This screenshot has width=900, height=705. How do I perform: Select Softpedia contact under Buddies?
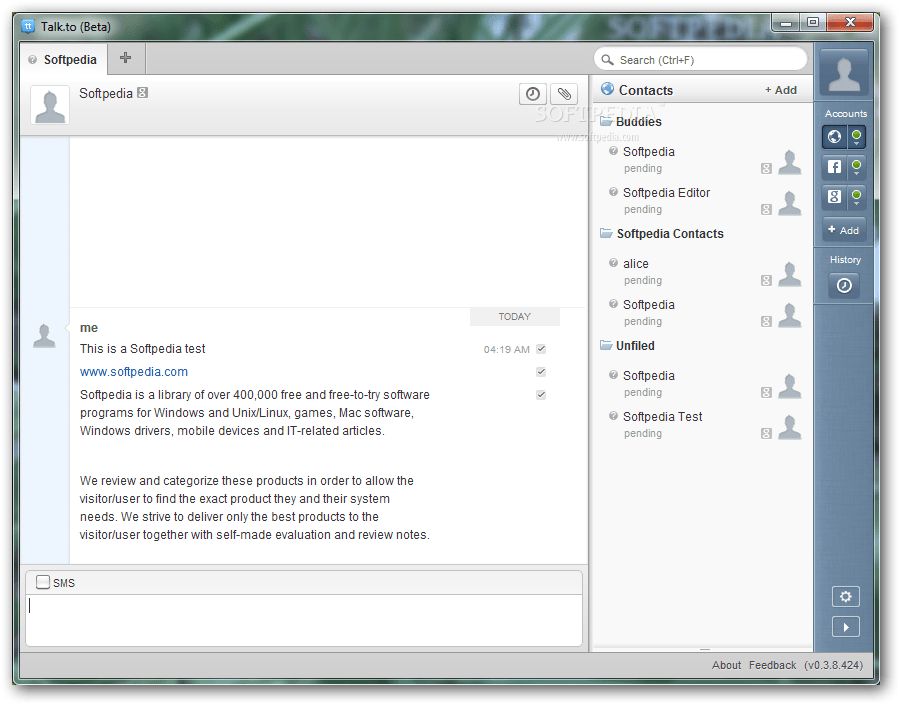704,160
